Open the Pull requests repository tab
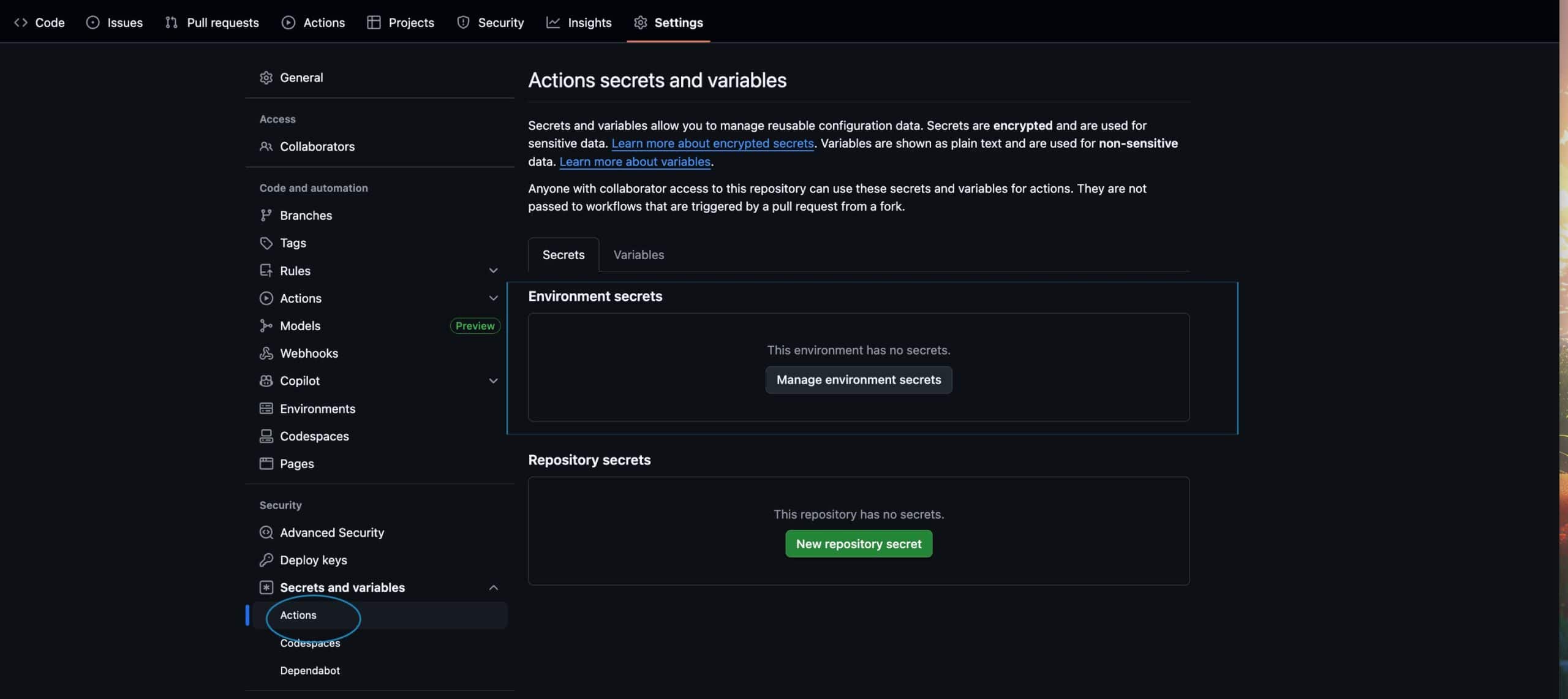Image resolution: width=1568 pixels, height=699 pixels. pyautogui.click(x=212, y=23)
